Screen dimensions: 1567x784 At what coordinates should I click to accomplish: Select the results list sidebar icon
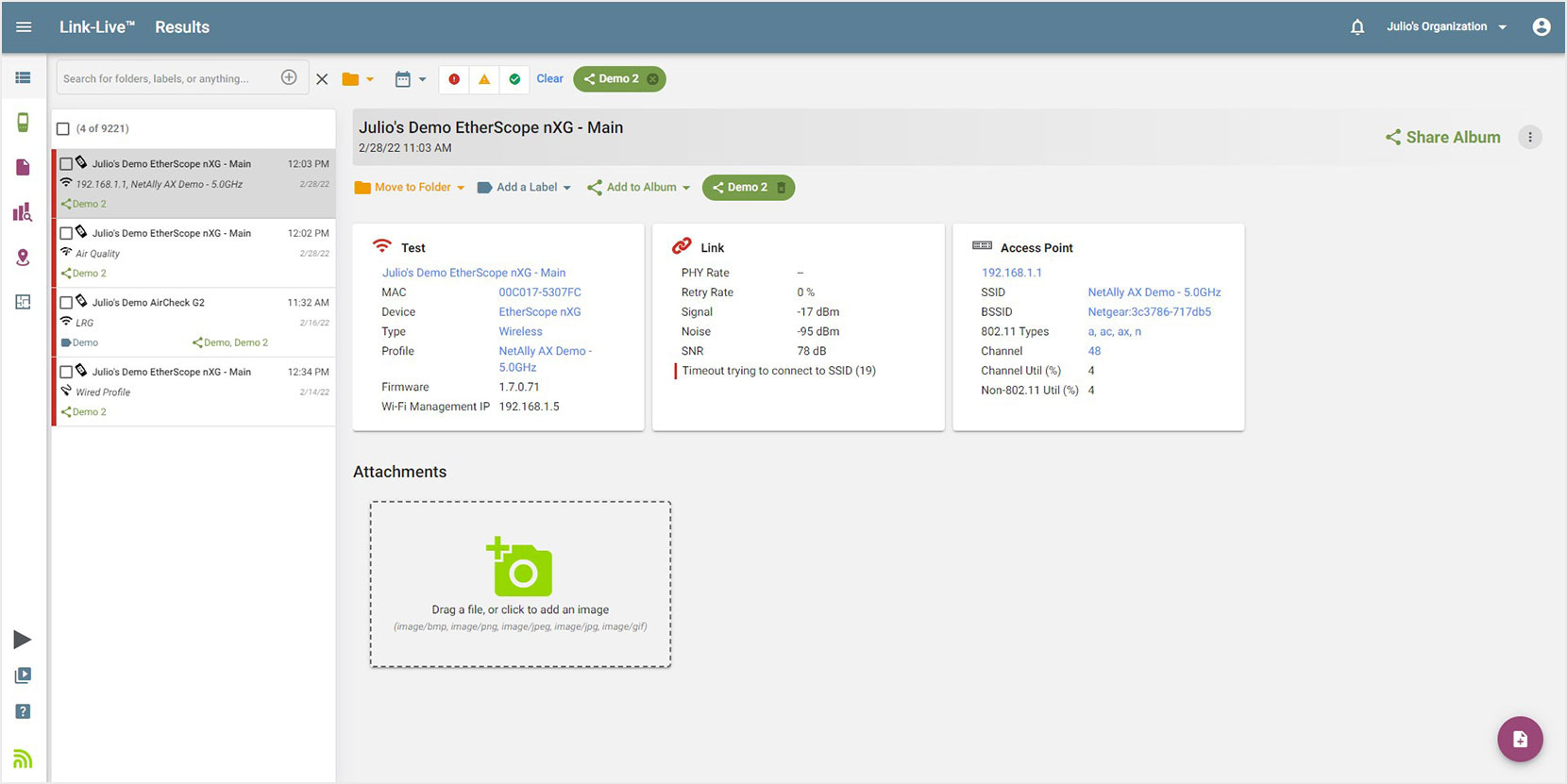click(23, 77)
